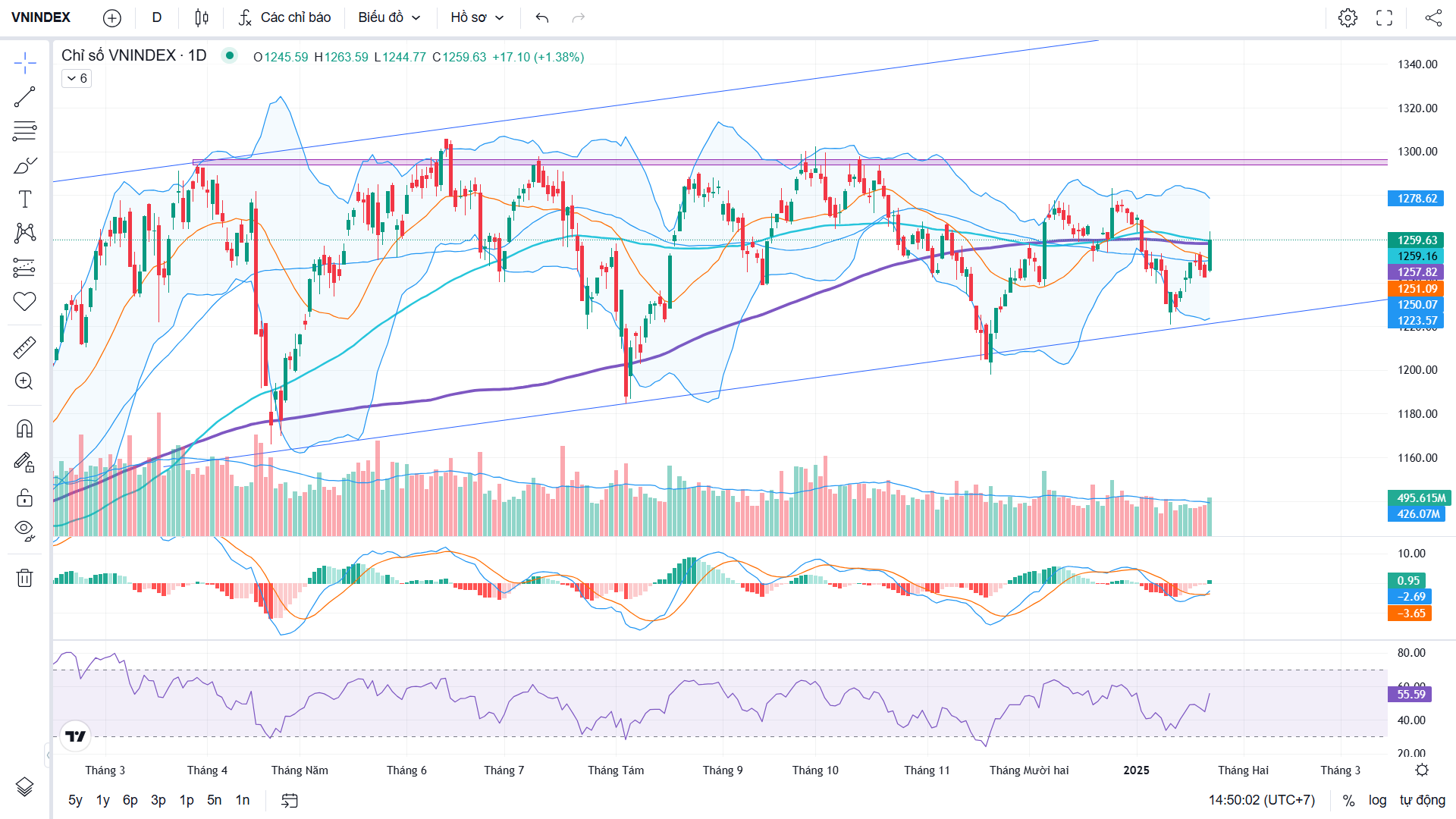Viewport: 1456px width, 819px height.
Task: Select the text annotation tool
Action: [x=24, y=199]
